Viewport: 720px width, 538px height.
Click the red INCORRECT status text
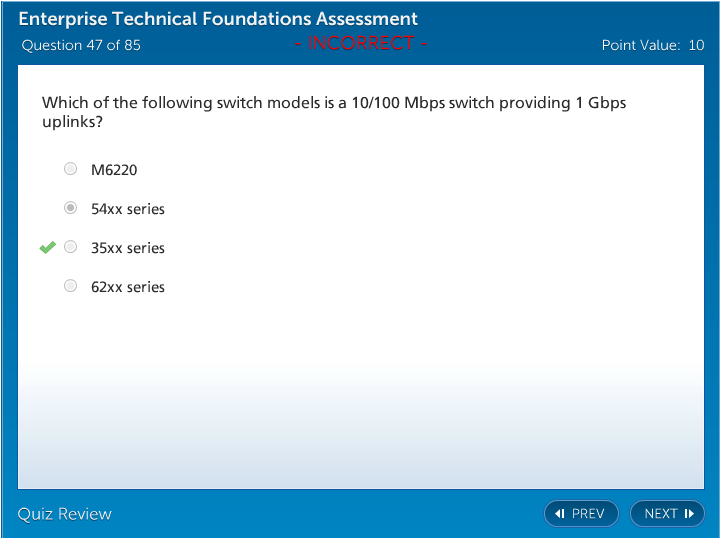click(x=361, y=43)
